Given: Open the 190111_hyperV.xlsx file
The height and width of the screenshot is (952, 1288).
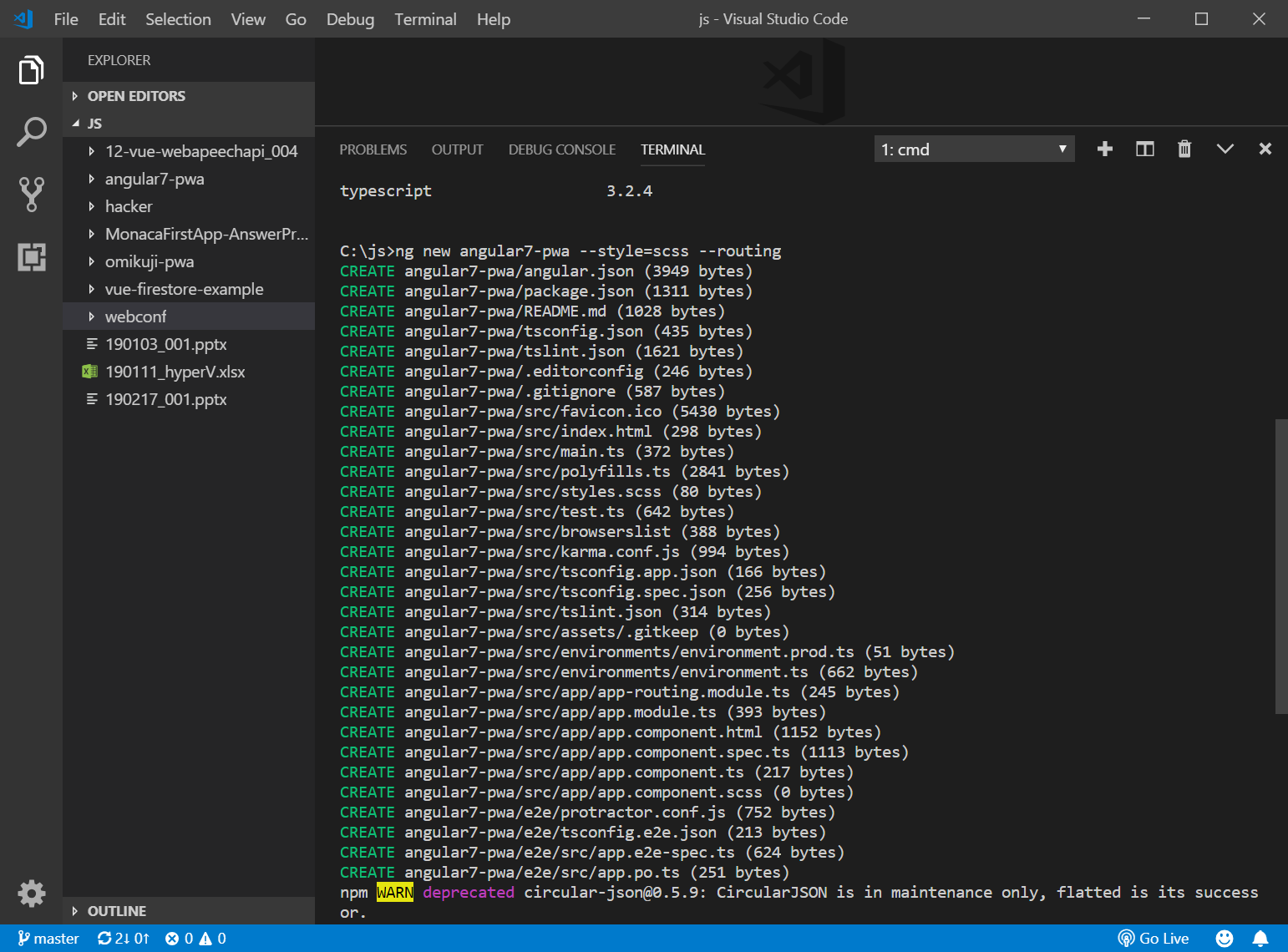Looking at the screenshot, I should point(175,372).
